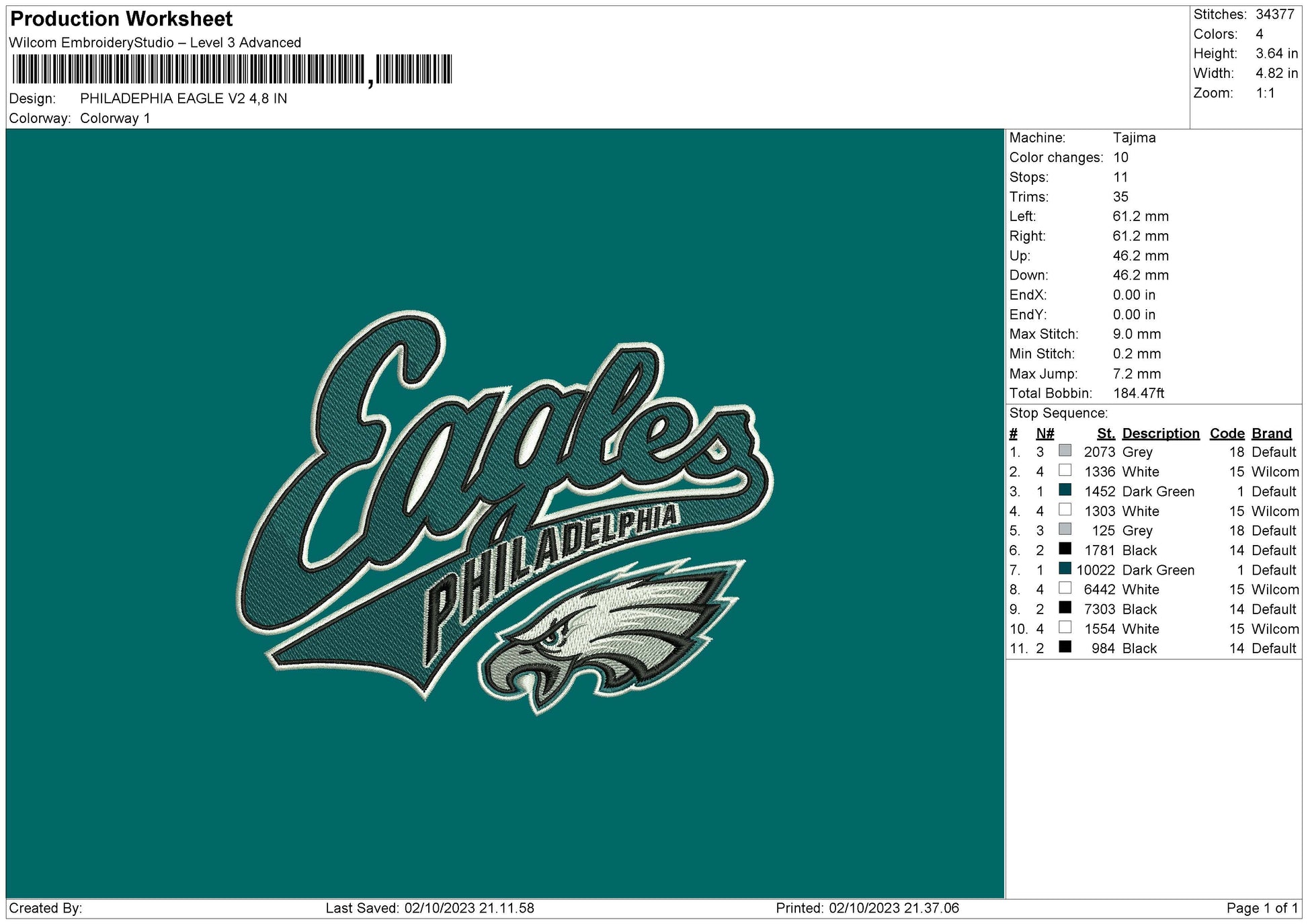This screenshot has width=1308, height=924.
Task: Click the black swatch in stop row 6
Action: 1065,549
